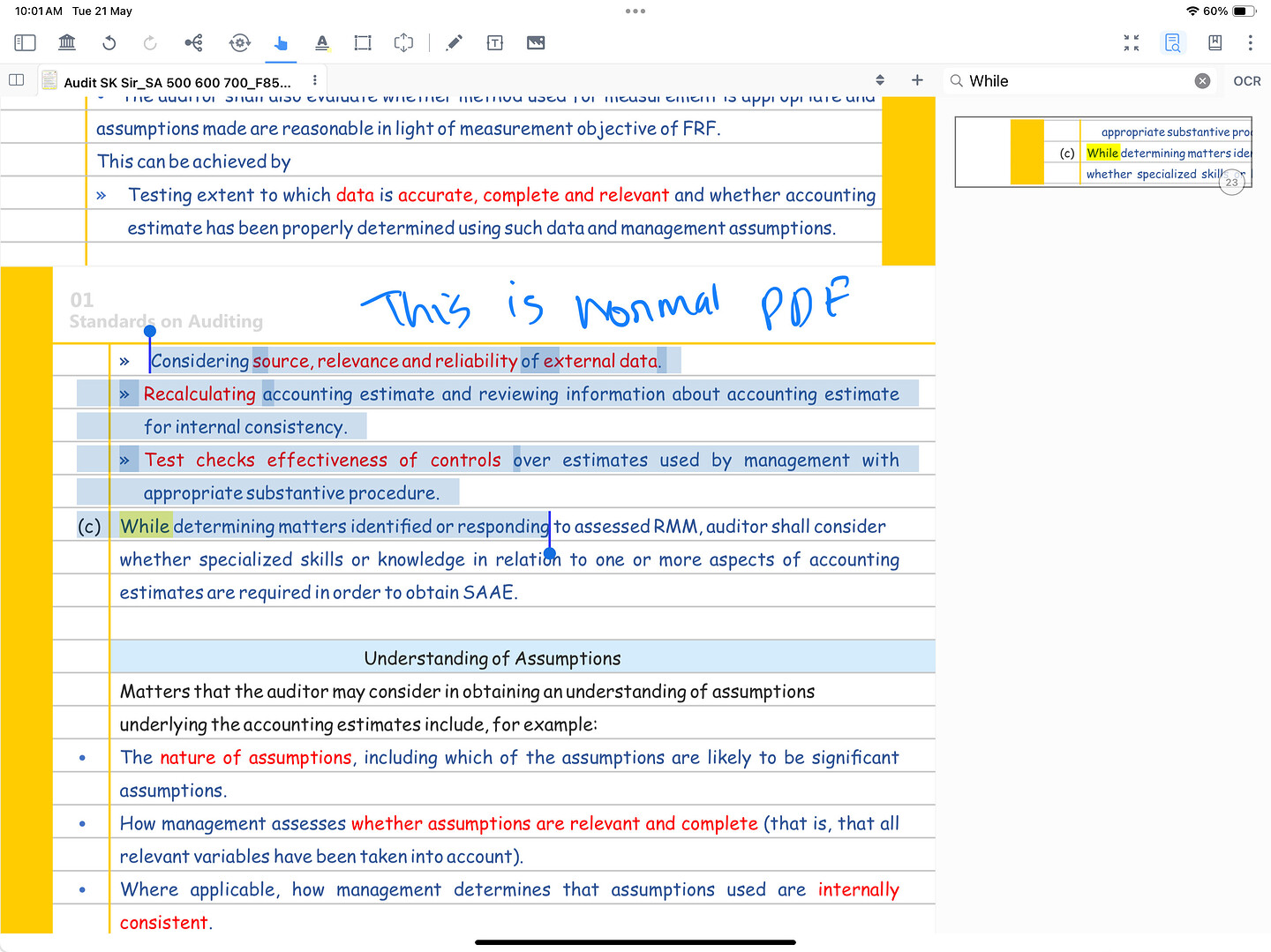This screenshot has width=1271, height=952.
Task: Click the text Test checks effectiveness of controls
Action: [x=323, y=461]
